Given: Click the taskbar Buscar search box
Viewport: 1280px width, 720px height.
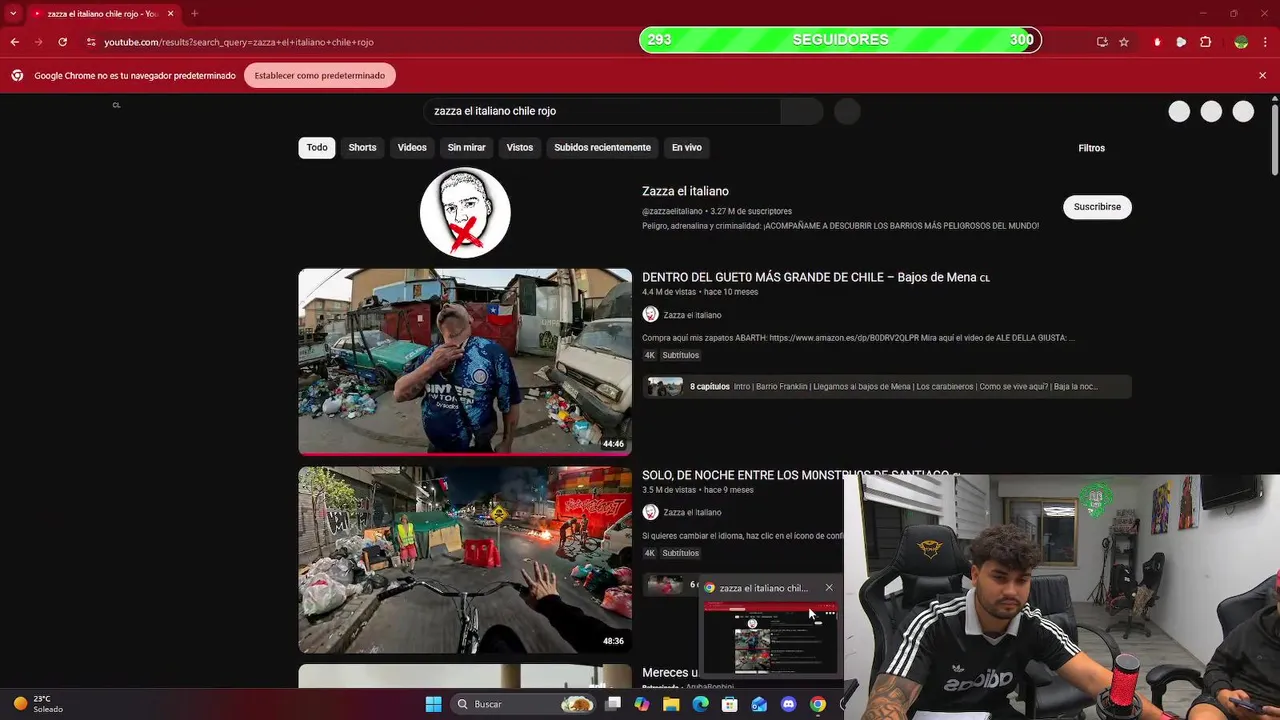Looking at the screenshot, I should tap(523, 704).
